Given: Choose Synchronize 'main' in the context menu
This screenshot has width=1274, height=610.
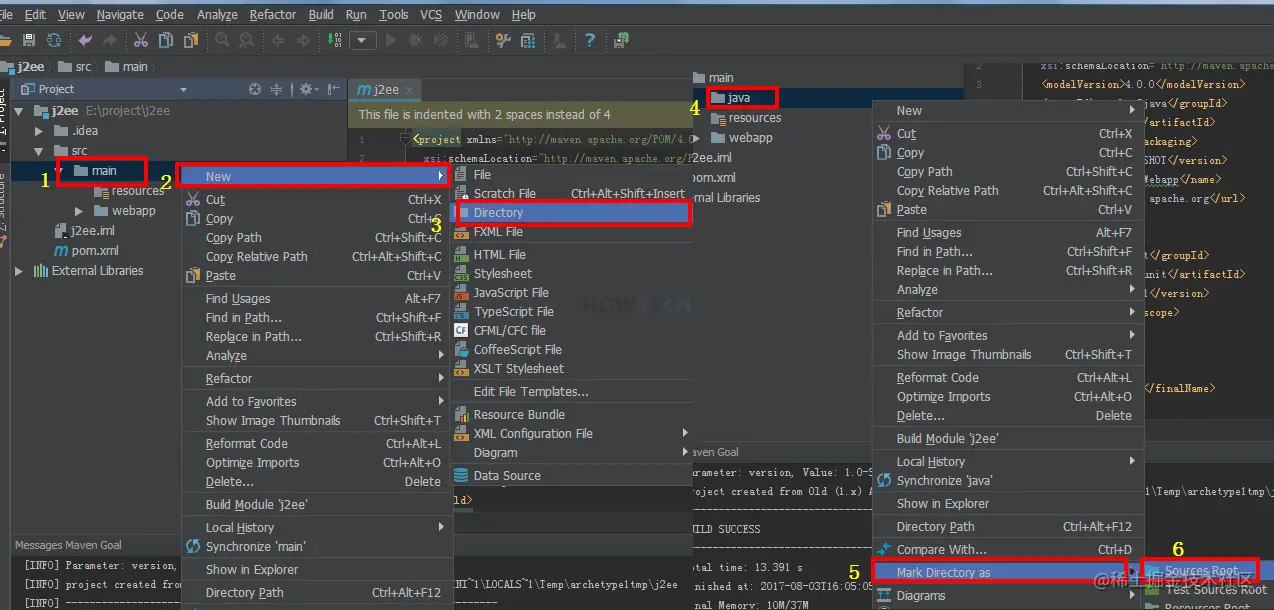Looking at the screenshot, I should [316, 547].
